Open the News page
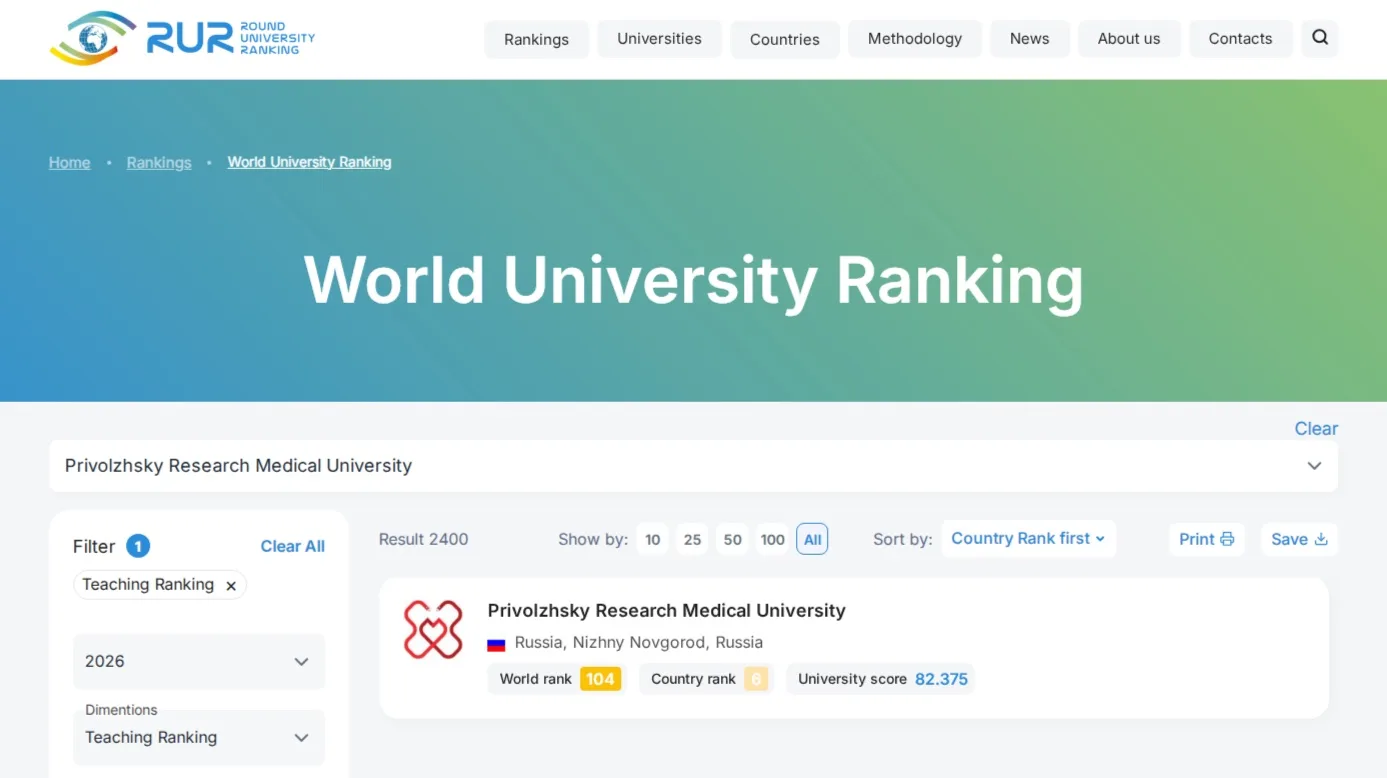1387x778 pixels. tap(1030, 39)
